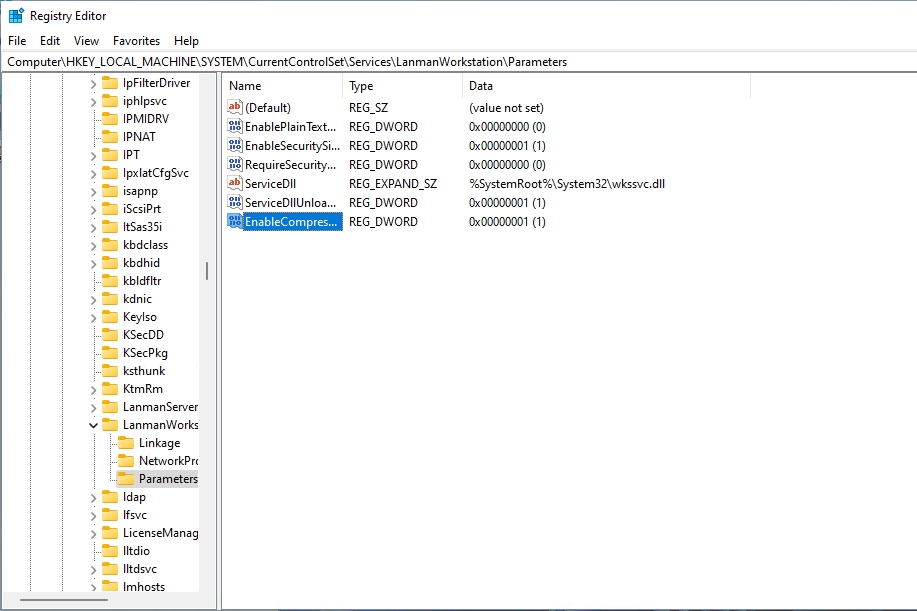Screen dimensions: 917x611
Task: Select the ServiceDllUnload value entry
Action: (290, 203)
